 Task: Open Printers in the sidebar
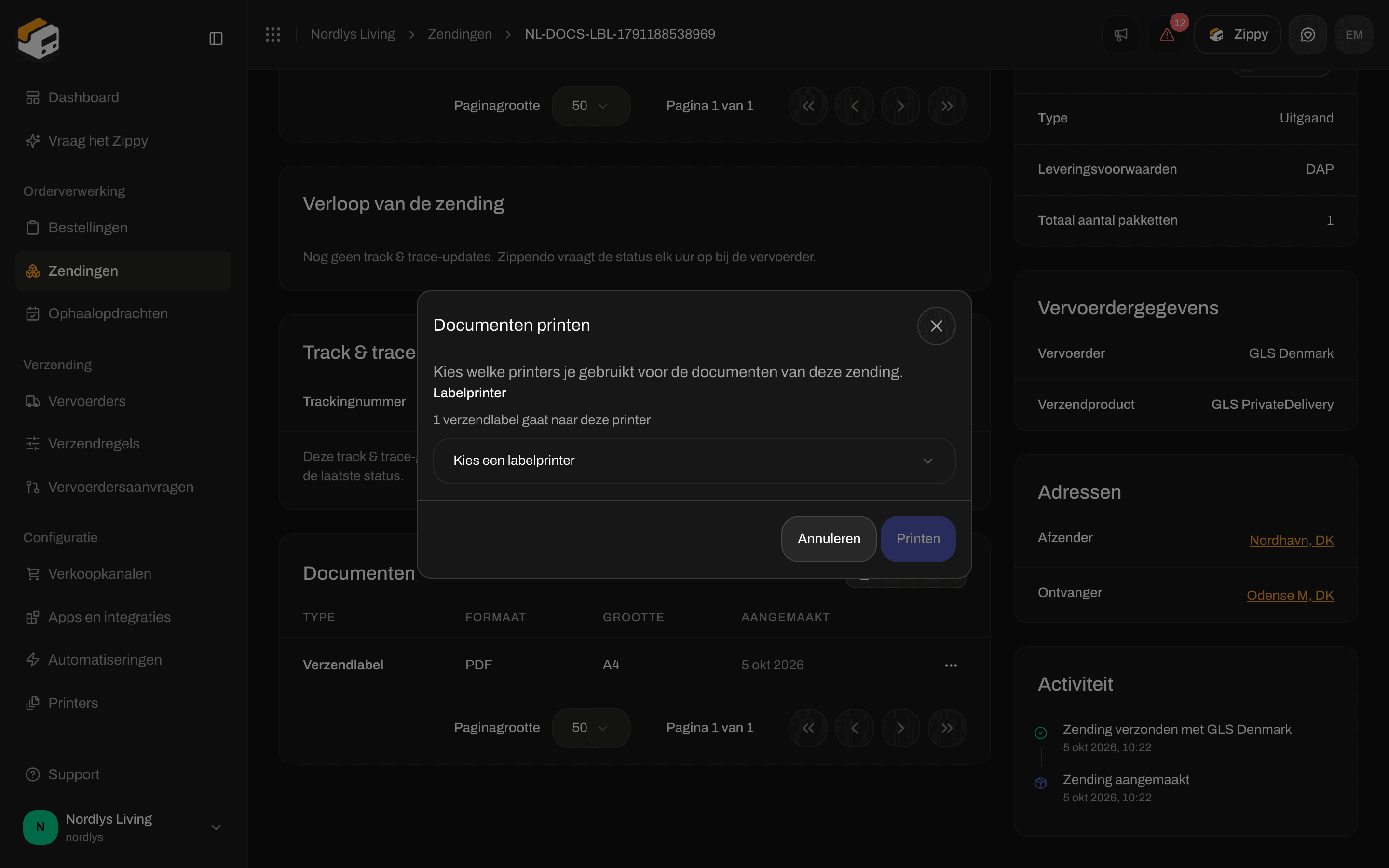[x=123, y=703]
